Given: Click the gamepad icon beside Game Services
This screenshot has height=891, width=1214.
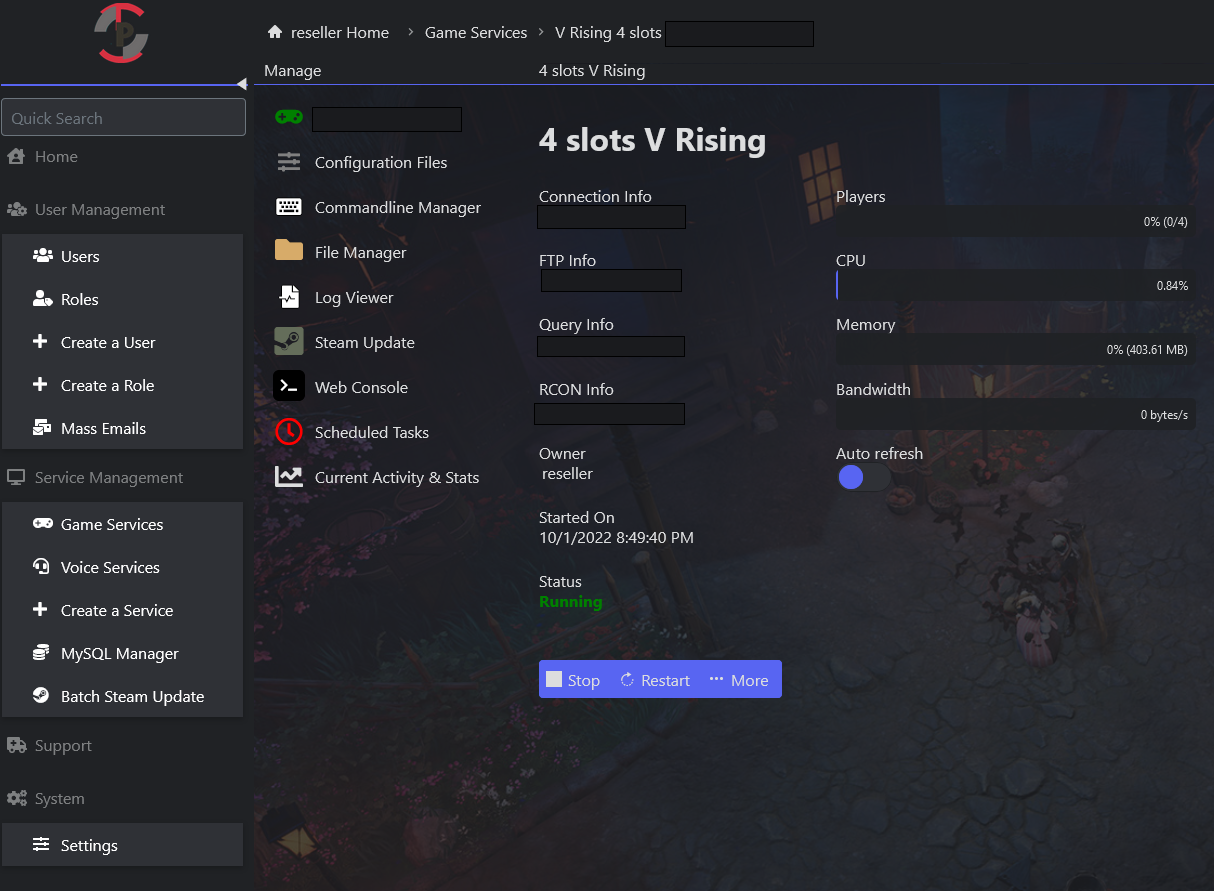Looking at the screenshot, I should click(42, 524).
